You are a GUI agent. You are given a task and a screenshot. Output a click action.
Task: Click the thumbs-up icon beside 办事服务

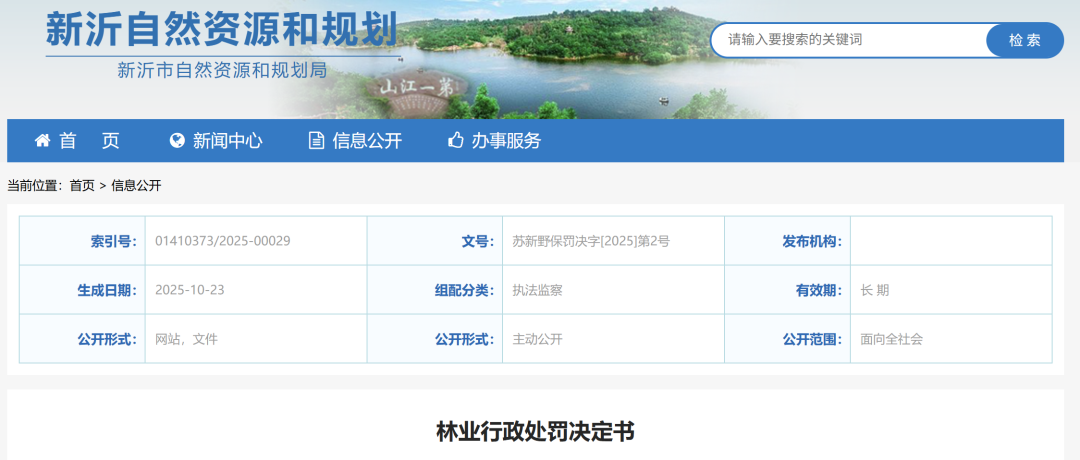(455, 140)
